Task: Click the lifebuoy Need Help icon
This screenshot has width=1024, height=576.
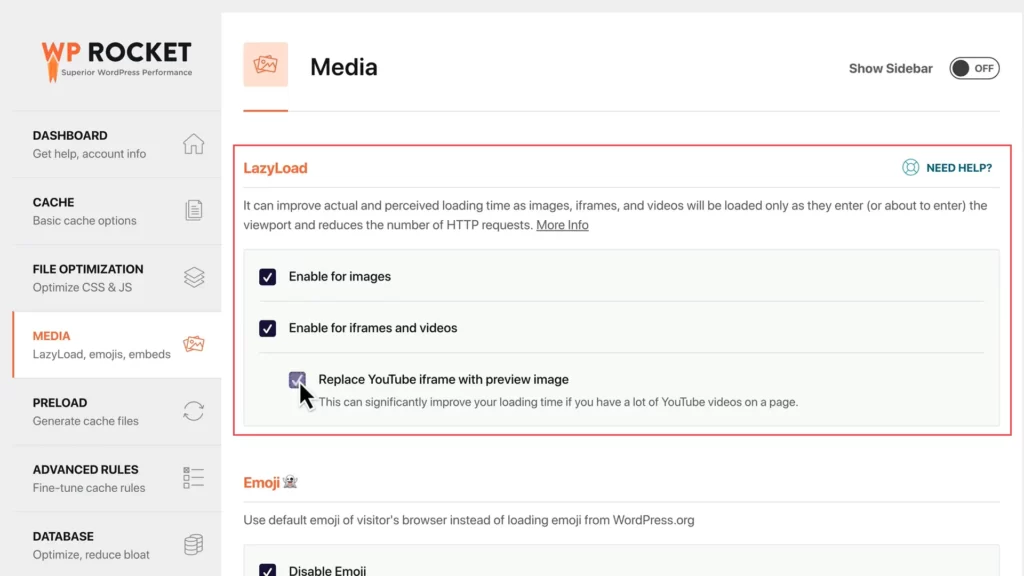Action: click(910, 168)
